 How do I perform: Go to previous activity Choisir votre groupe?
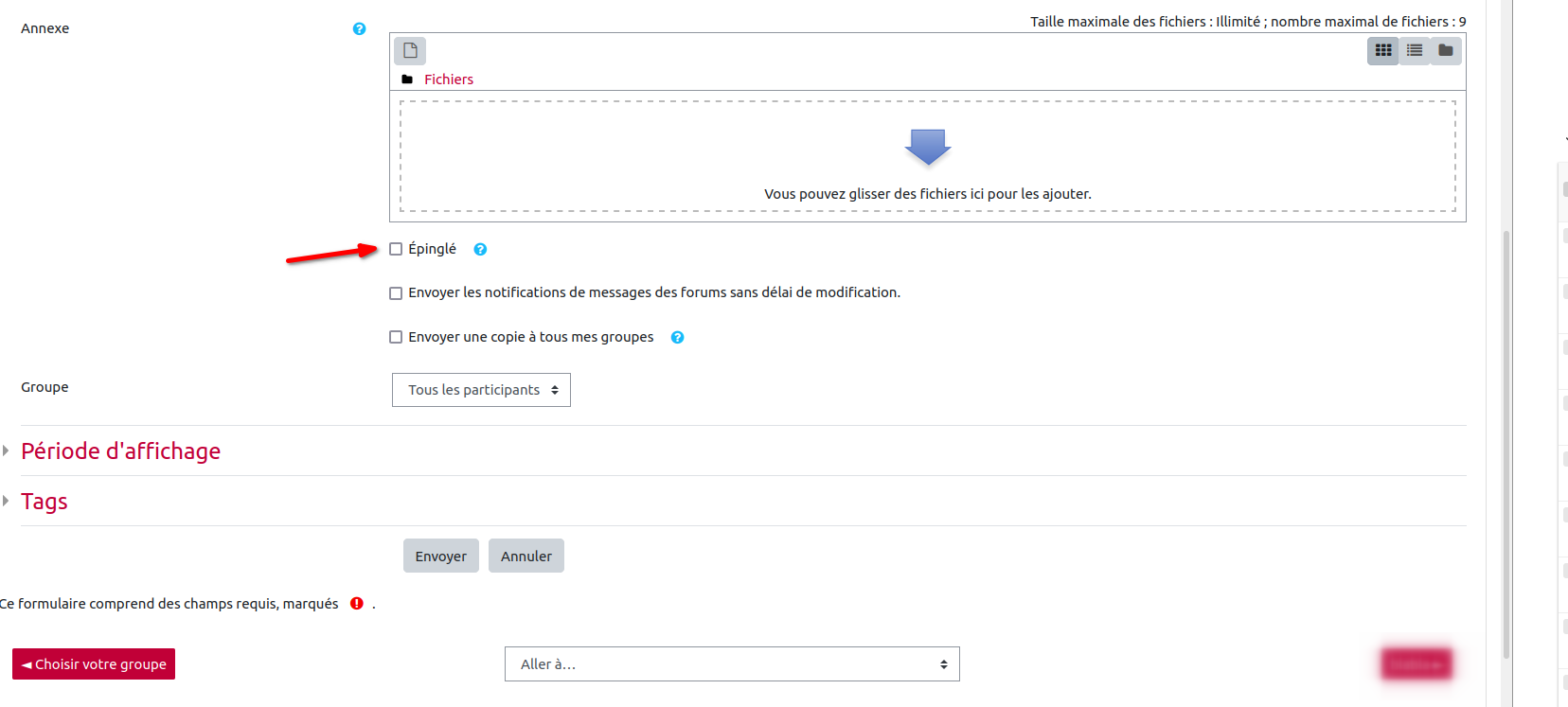click(94, 664)
